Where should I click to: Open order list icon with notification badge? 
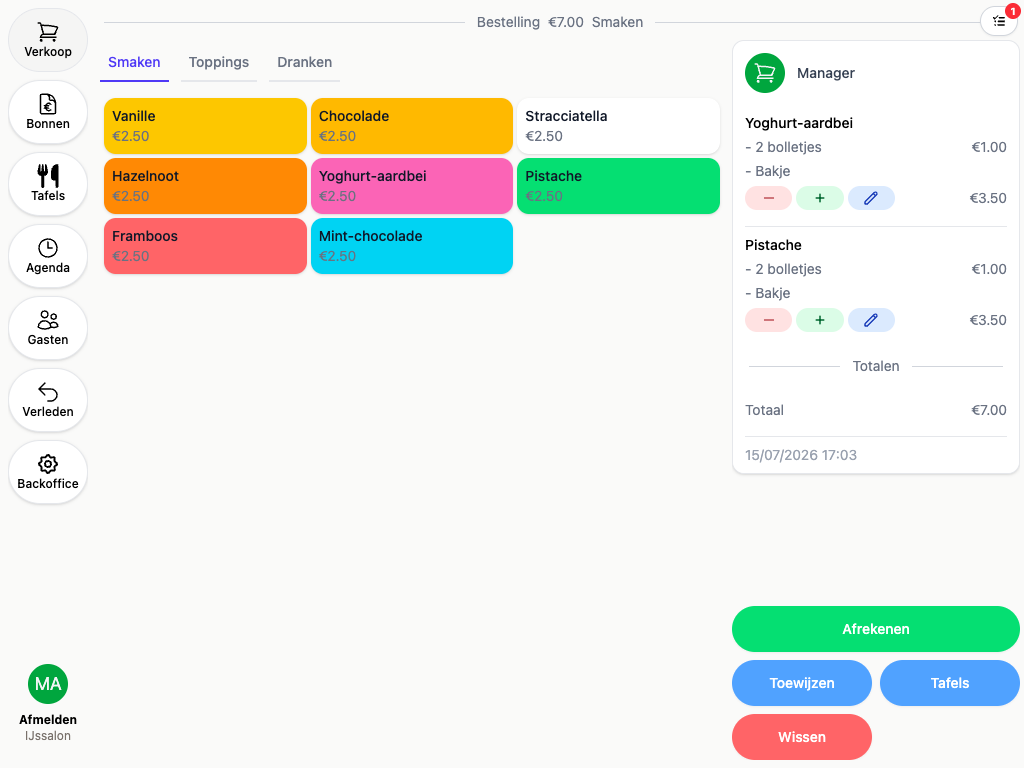999,22
